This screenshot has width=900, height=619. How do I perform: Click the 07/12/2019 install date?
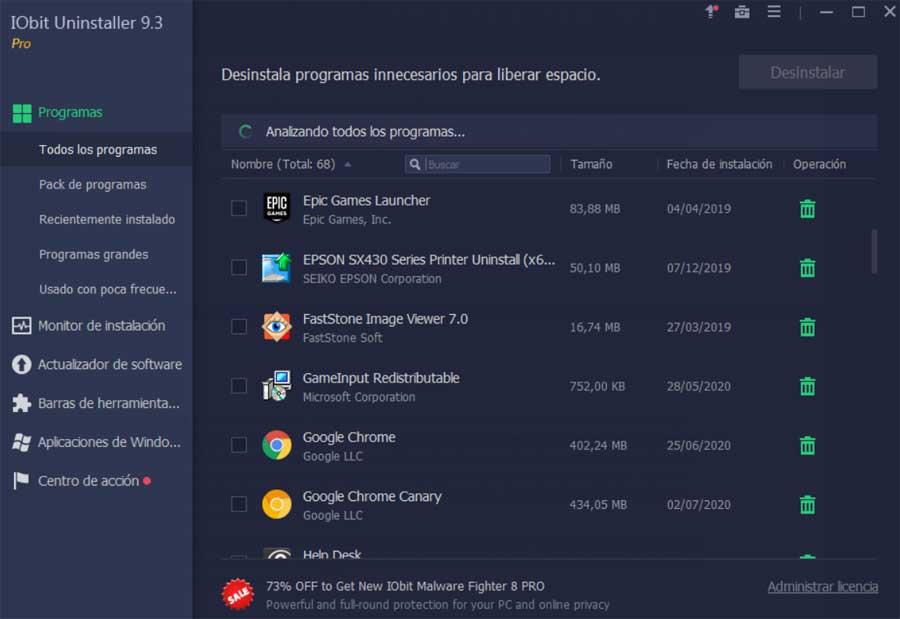tap(699, 268)
